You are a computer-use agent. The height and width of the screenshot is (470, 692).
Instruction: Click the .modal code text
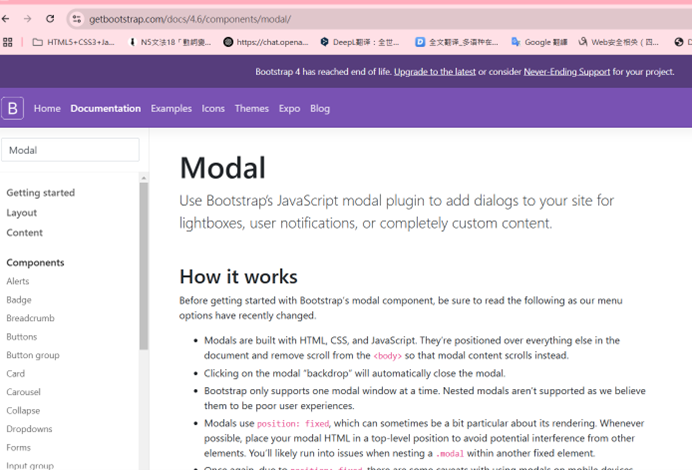(450, 454)
